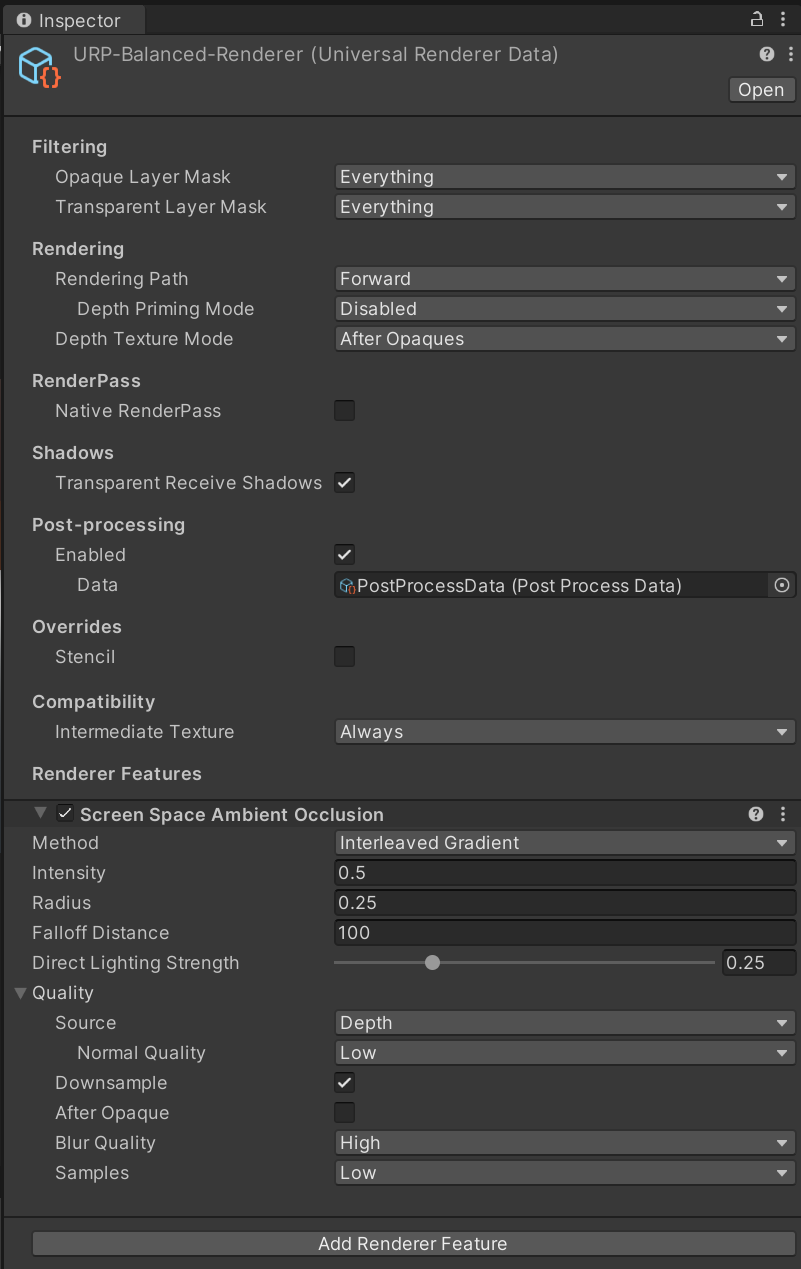Toggle Transparent Receive Shadows off

point(345,483)
